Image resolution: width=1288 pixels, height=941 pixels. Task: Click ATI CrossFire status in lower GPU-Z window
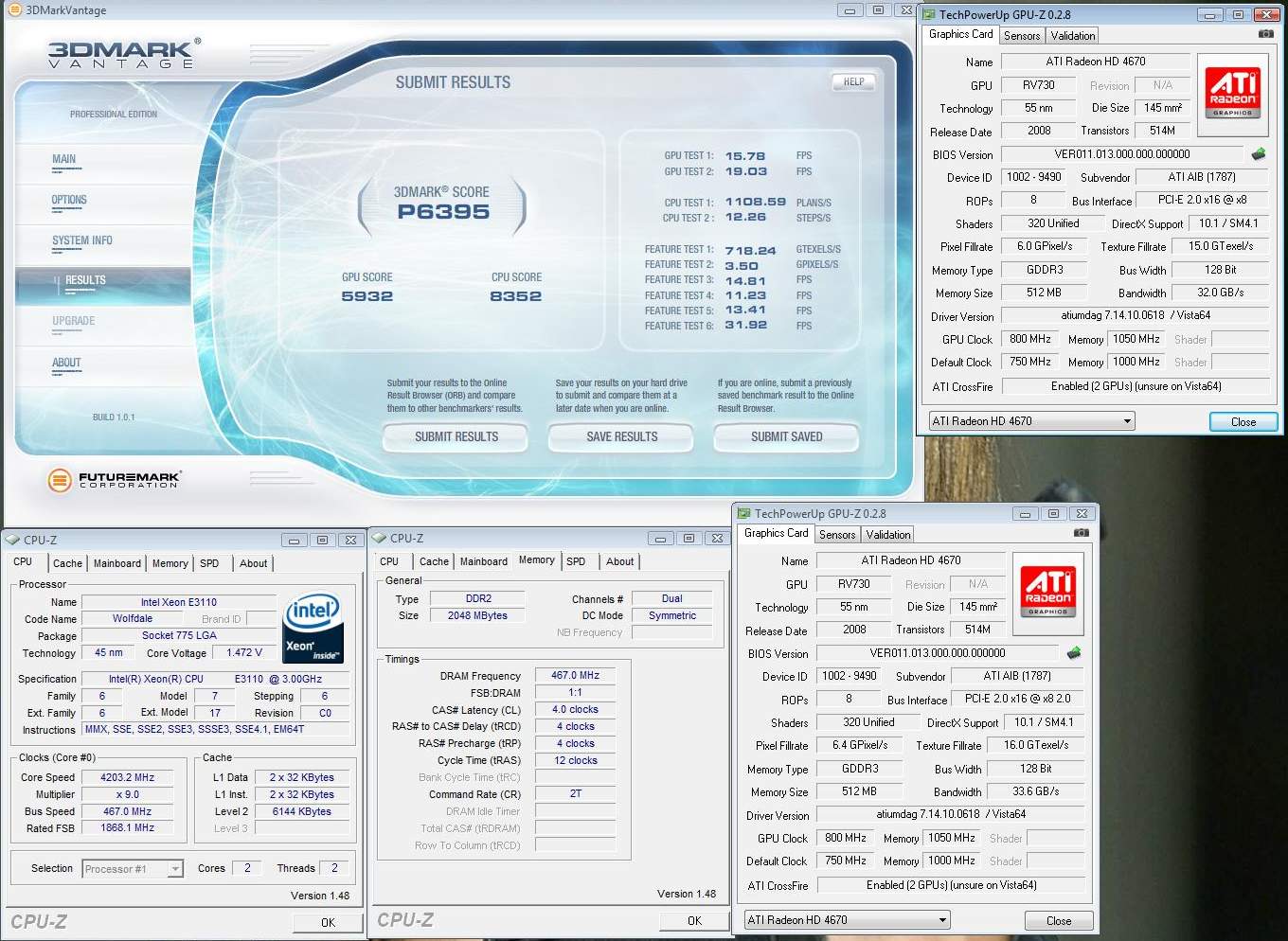click(x=951, y=885)
